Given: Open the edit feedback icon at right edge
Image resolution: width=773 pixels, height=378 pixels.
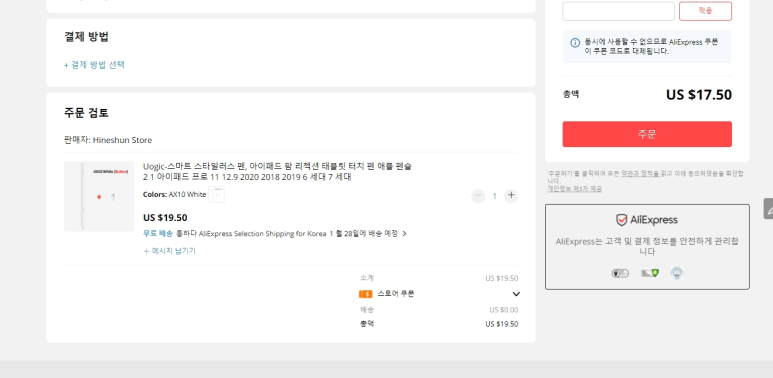Looking at the screenshot, I should pos(768,208).
